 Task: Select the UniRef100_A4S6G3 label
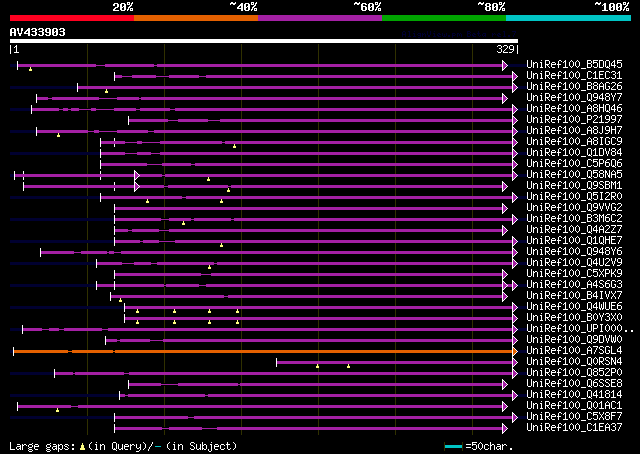[574, 285]
